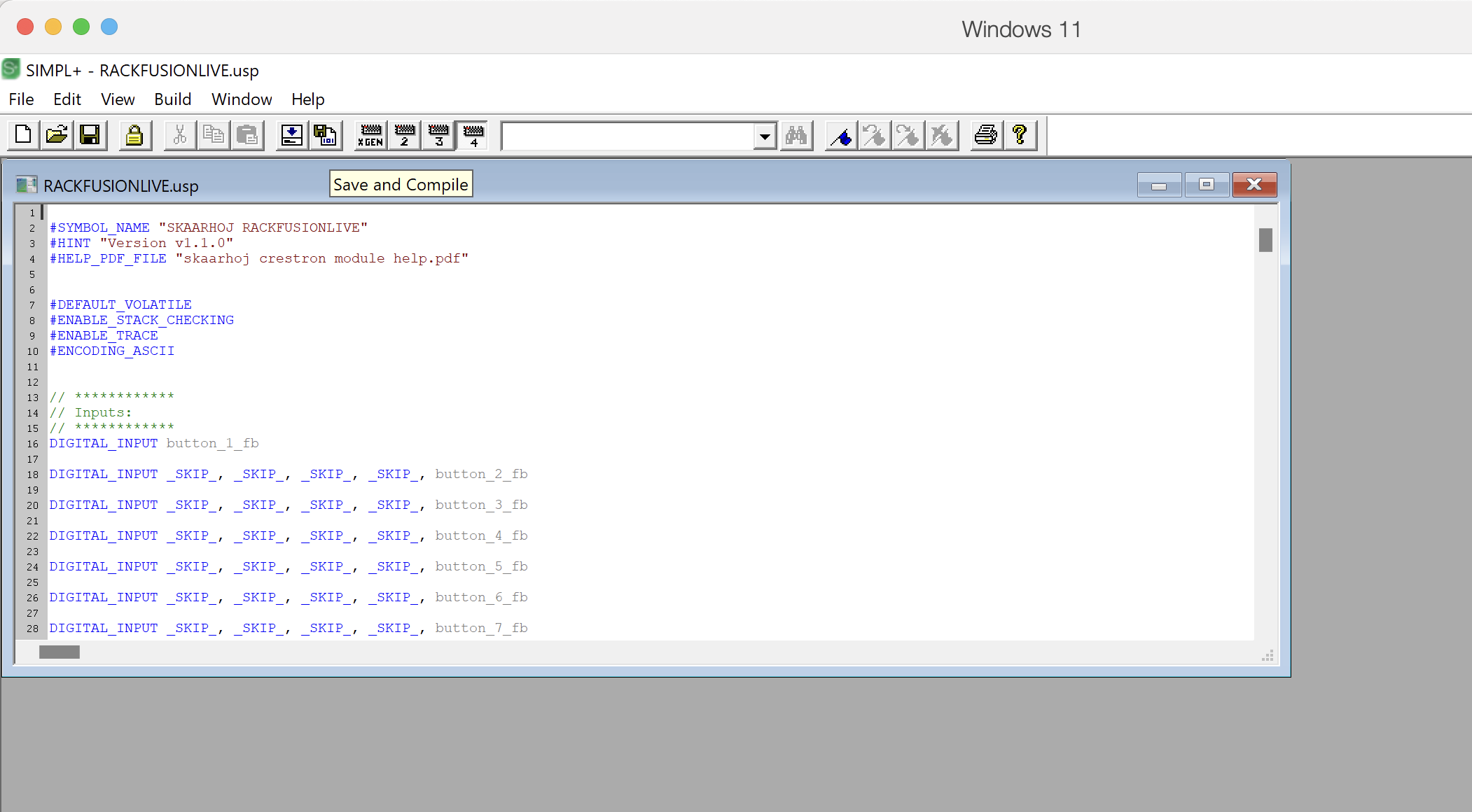Open the Edit menu
The width and height of the screenshot is (1472, 812).
[67, 99]
